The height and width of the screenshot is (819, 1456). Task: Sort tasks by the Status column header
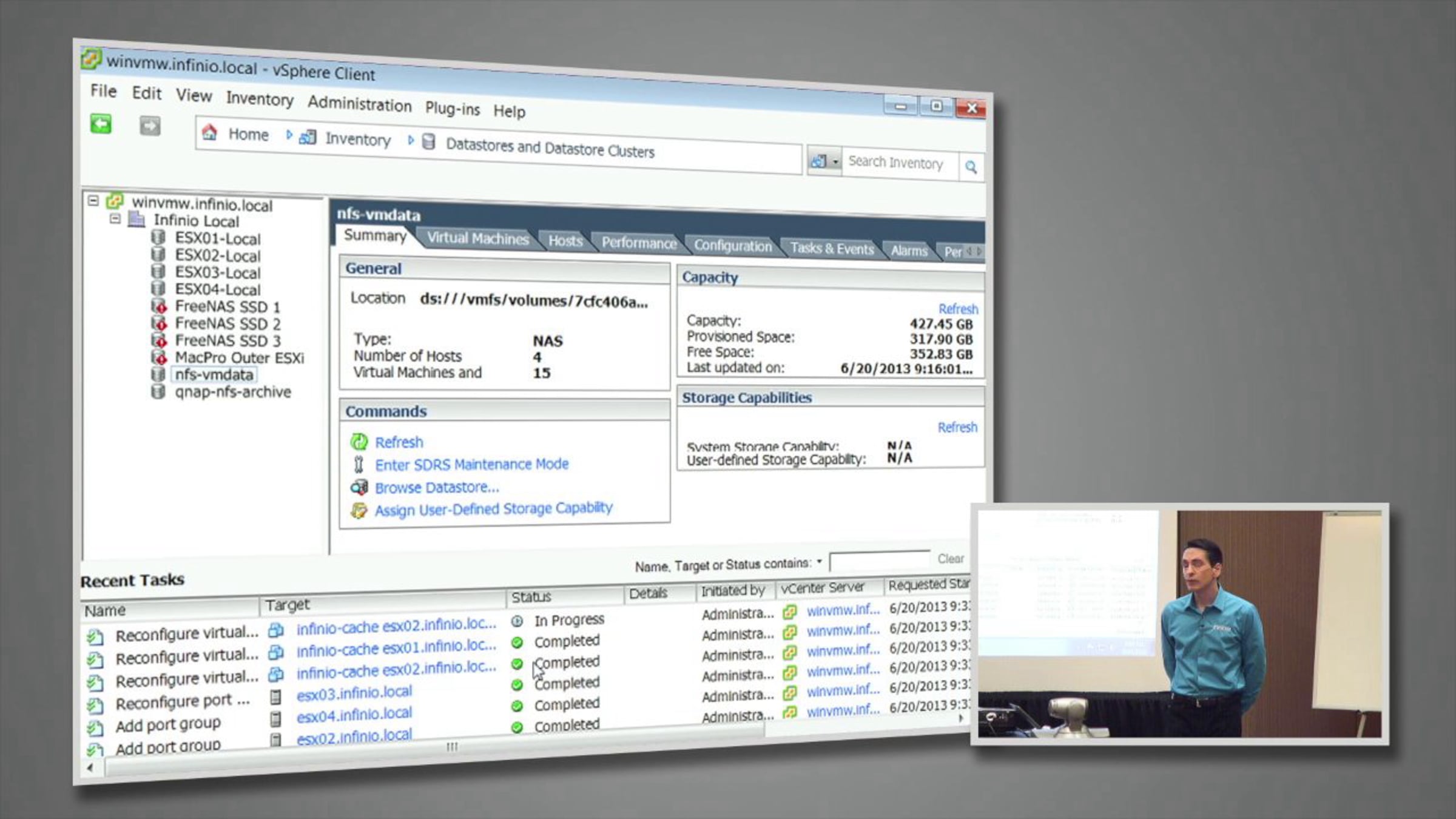[x=565, y=596]
